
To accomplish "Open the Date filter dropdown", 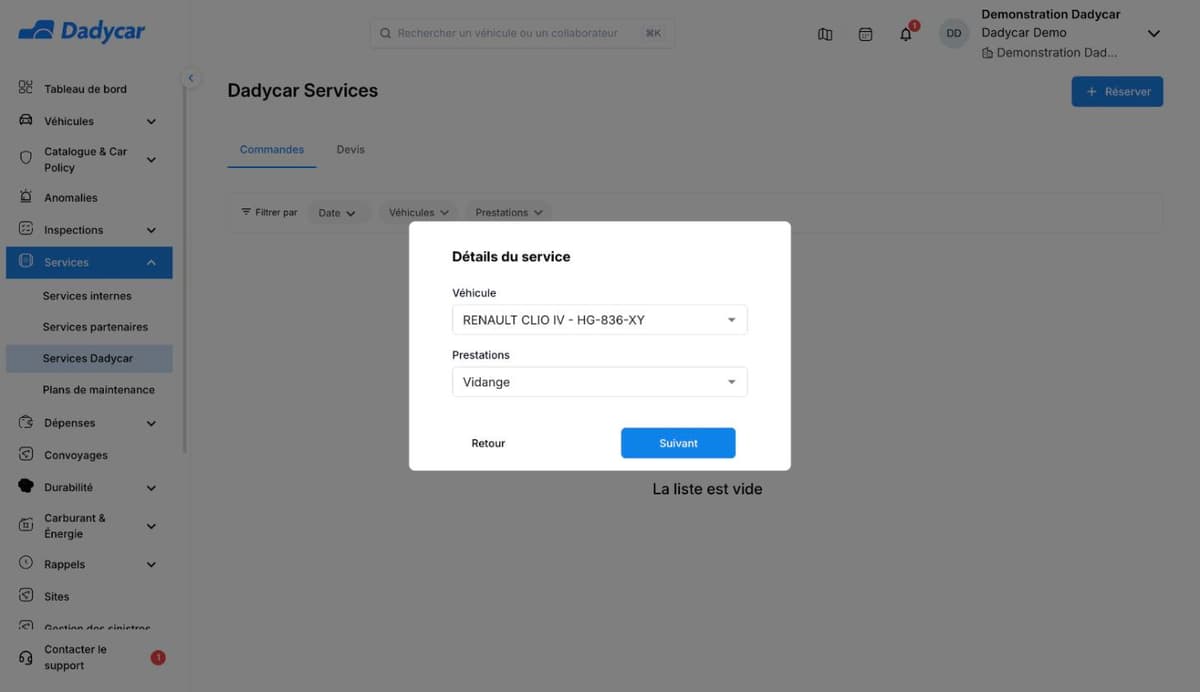I will 337,212.
